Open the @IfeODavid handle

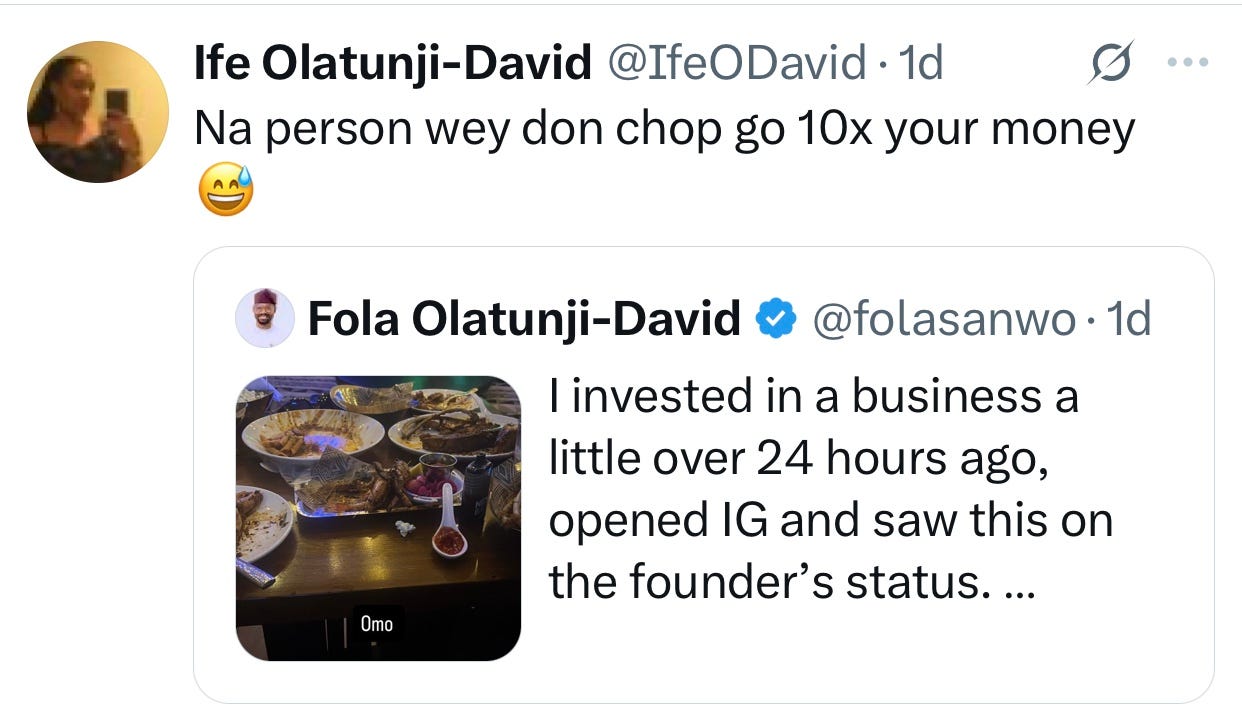(736, 65)
